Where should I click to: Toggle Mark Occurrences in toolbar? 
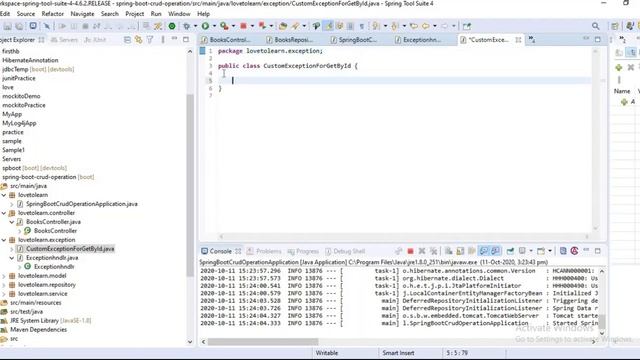329,26
